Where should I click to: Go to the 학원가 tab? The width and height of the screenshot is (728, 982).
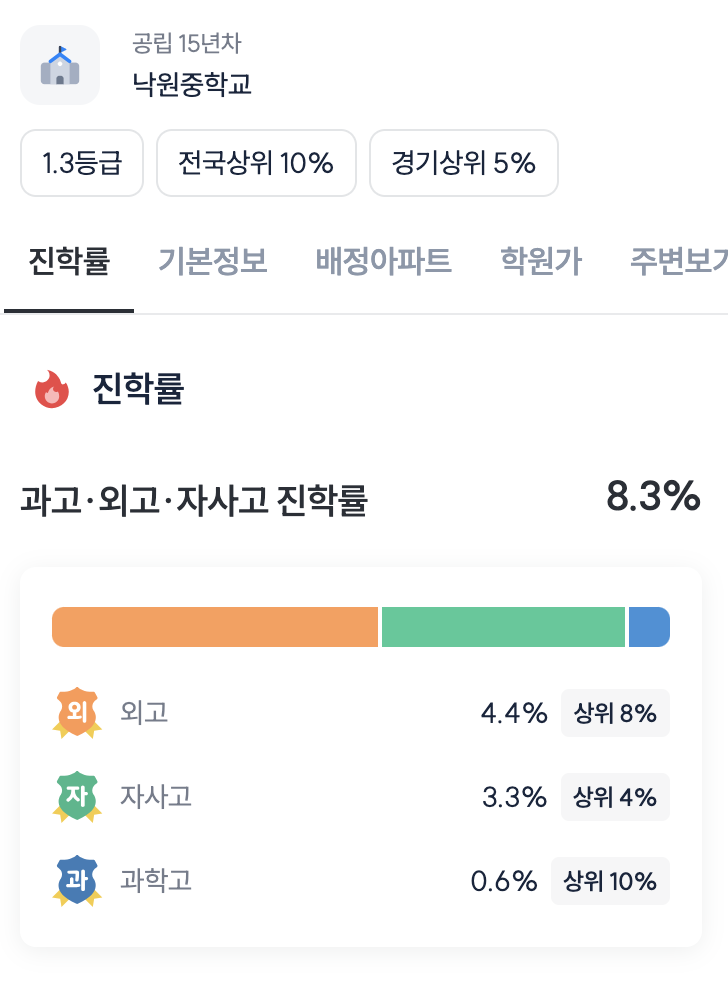(x=541, y=262)
